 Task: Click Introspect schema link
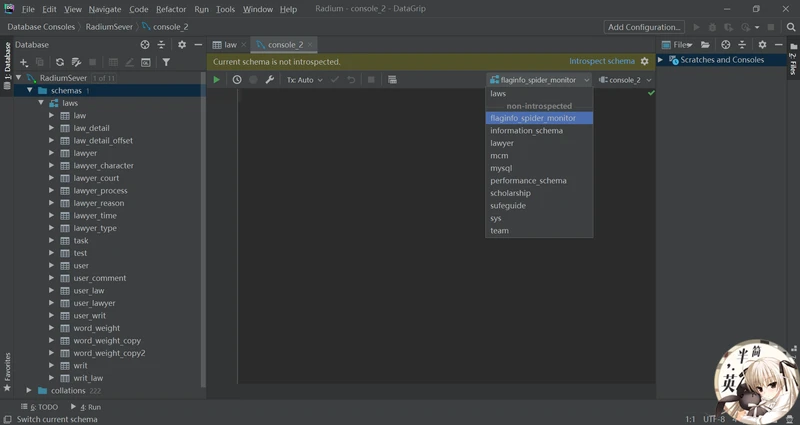[x=602, y=61]
